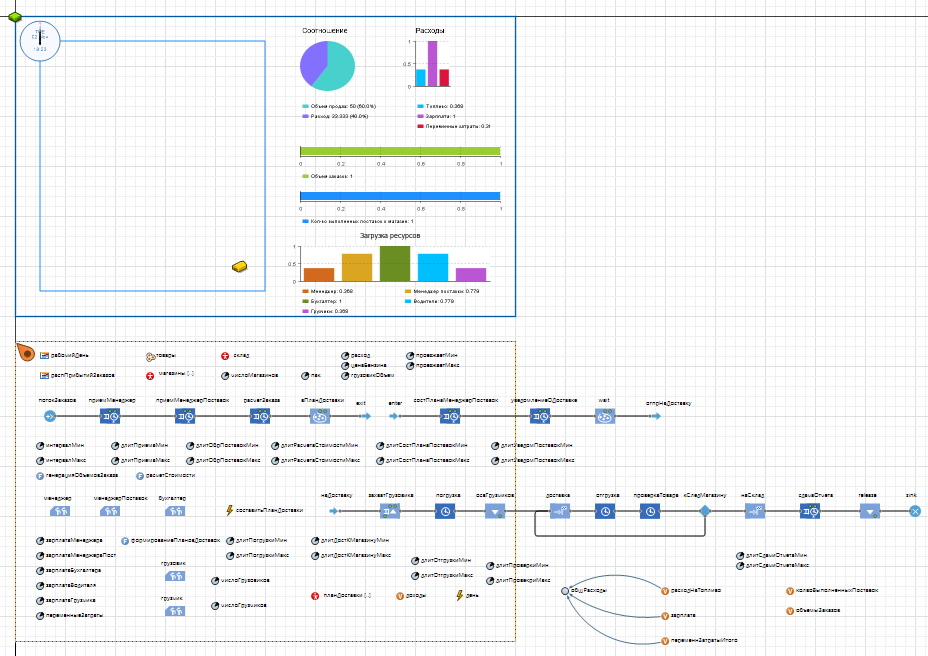Screen dimensions: 928x656
Task: Click the наДоставку enter arrow
Action: (334, 511)
